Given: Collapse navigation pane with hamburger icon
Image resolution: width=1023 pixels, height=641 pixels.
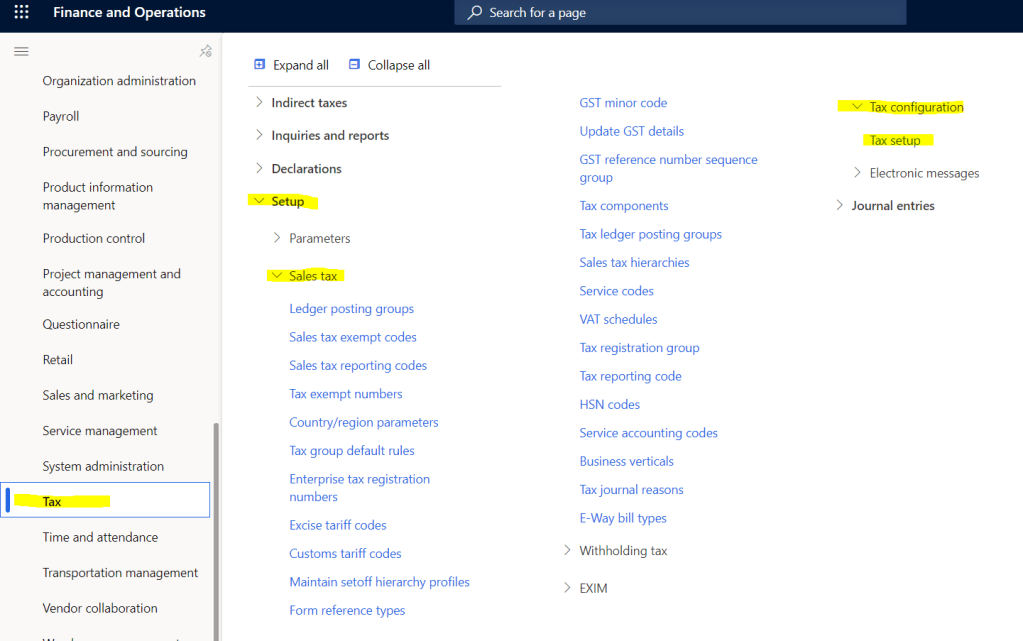Looking at the screenshot, I should point(21,52).
